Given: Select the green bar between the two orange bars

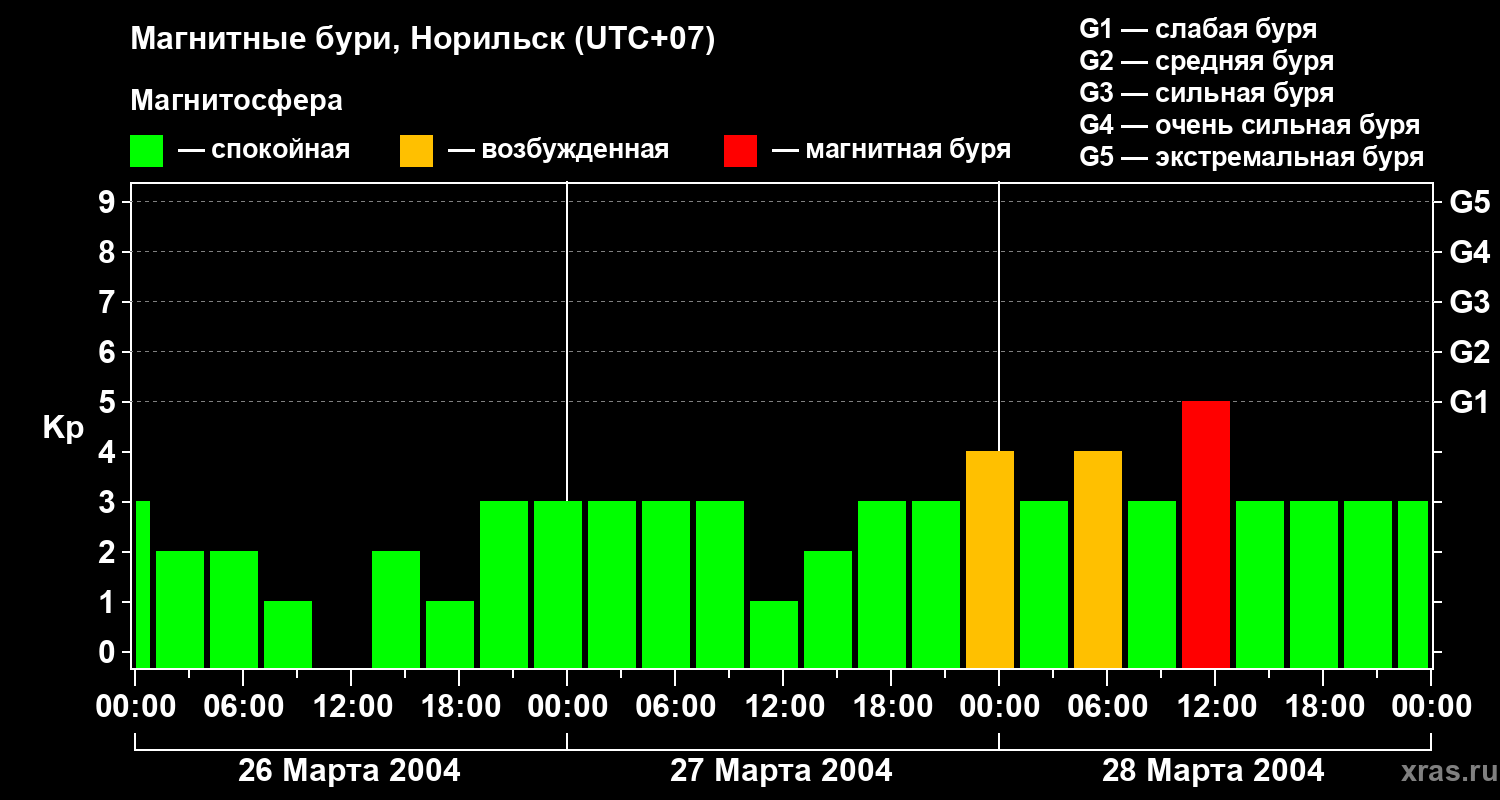Looking at the screenshot, I should pyautogui.click(x=1044, y=584).
